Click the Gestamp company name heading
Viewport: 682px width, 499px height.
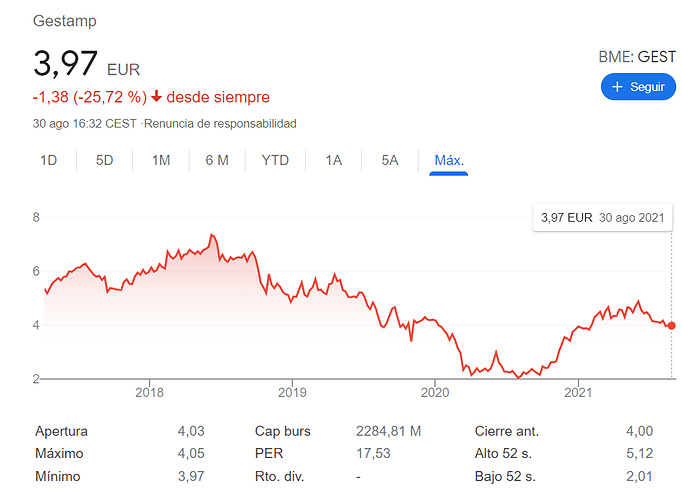[65, 21]
